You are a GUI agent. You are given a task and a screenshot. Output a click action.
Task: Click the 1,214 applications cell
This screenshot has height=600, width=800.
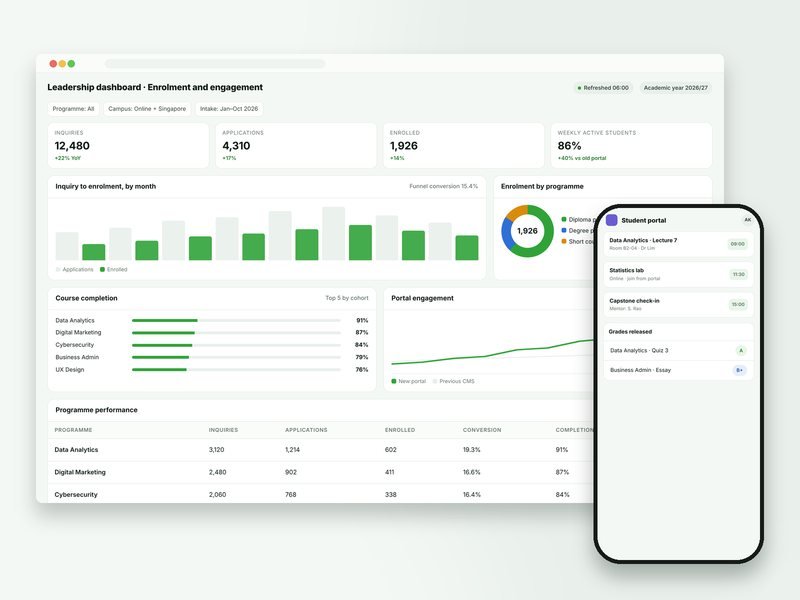coord(292,449)
